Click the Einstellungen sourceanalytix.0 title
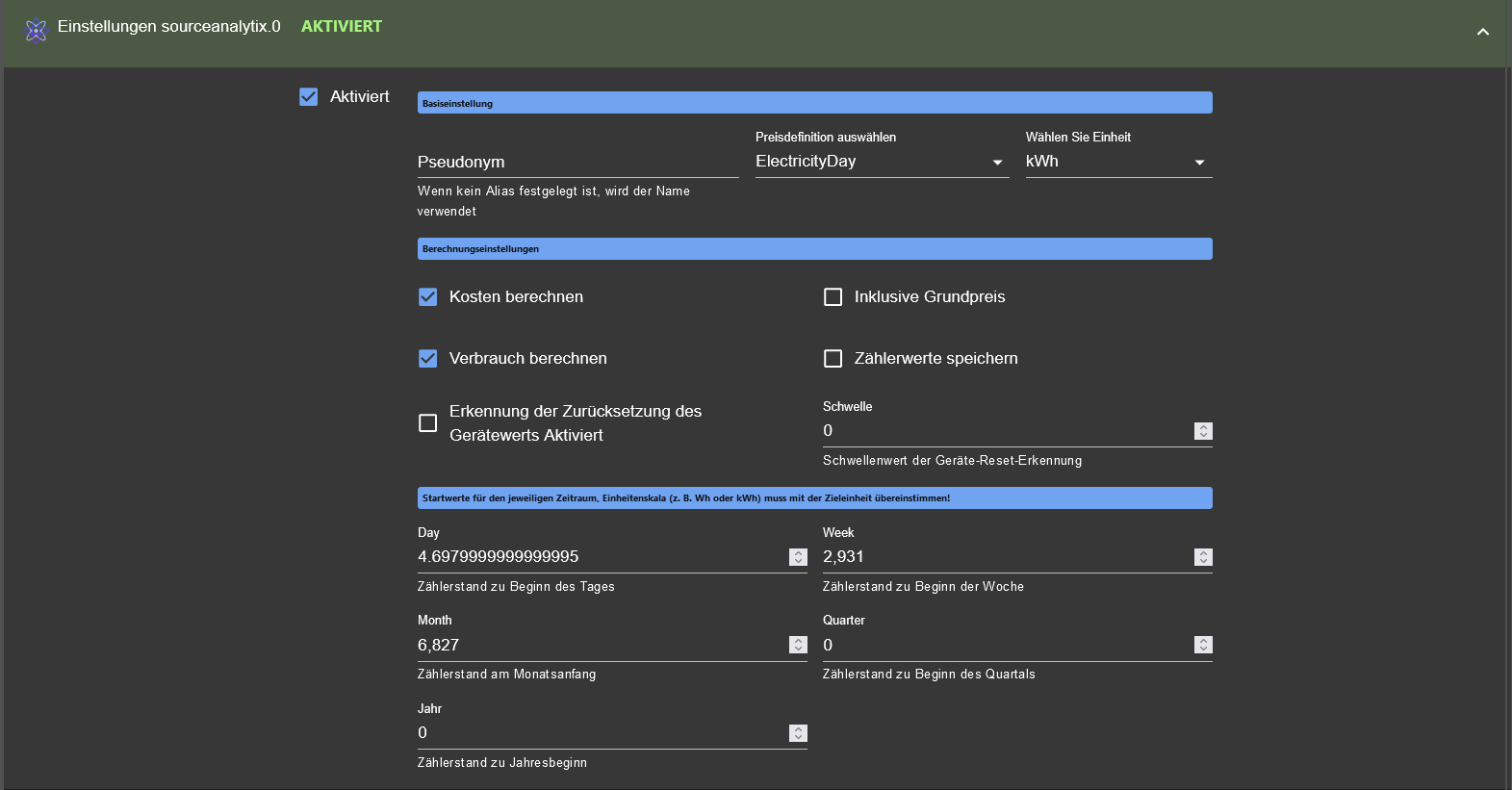1512x790 pixels. [x=169, y=27]
